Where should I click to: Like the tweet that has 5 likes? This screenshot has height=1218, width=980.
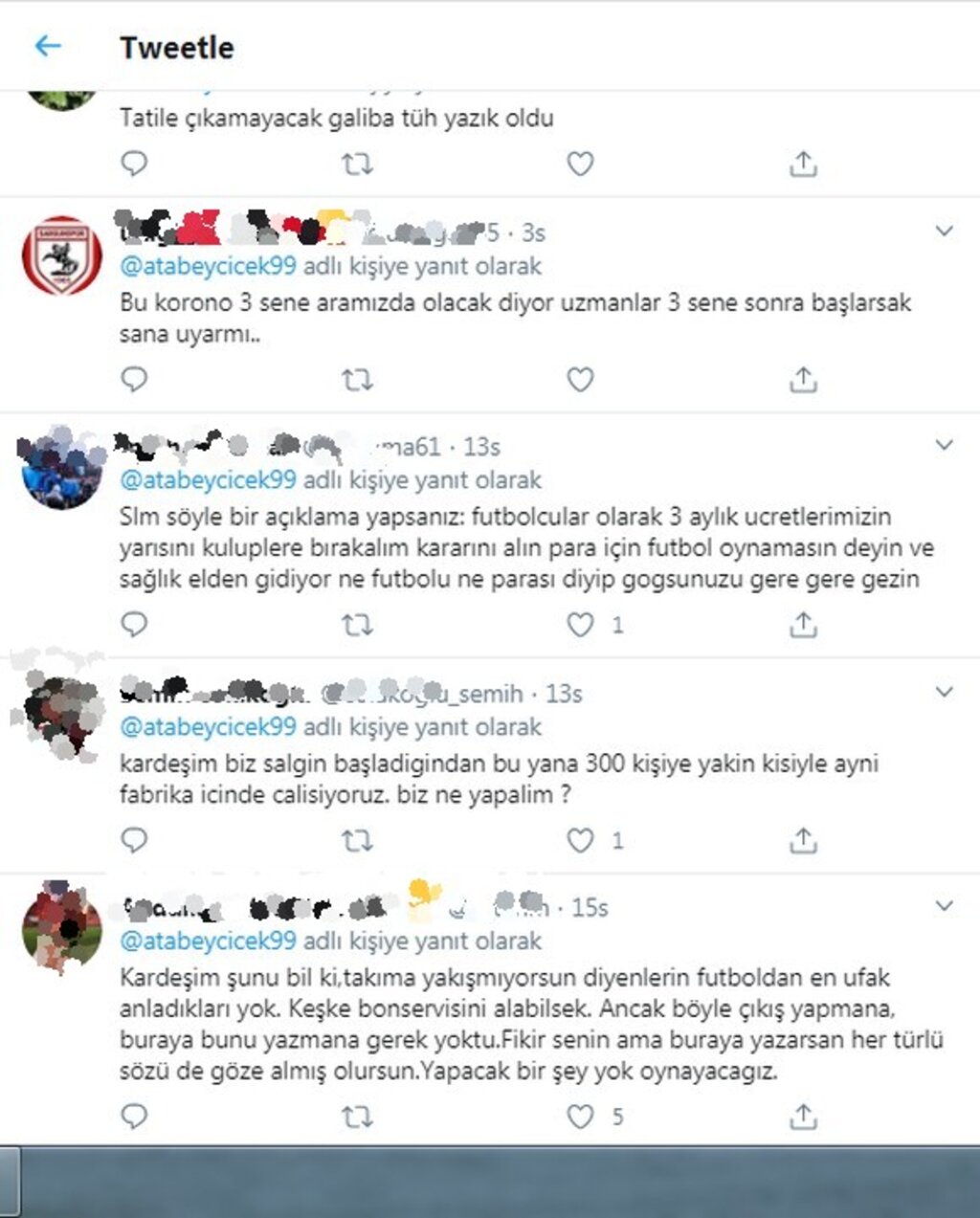(580, 1117)
